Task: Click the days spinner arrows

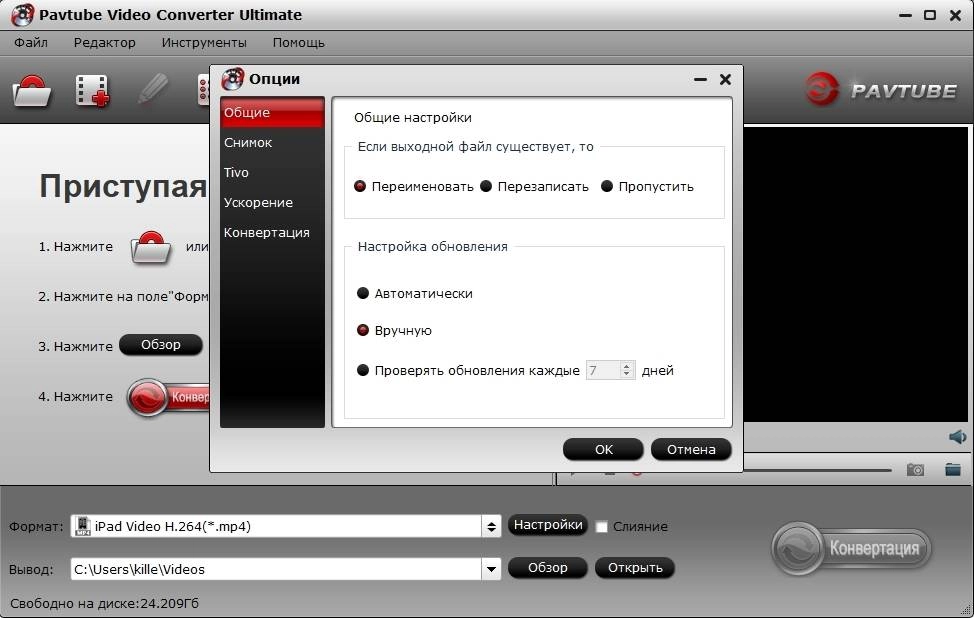Action: [x=627, y=370]
